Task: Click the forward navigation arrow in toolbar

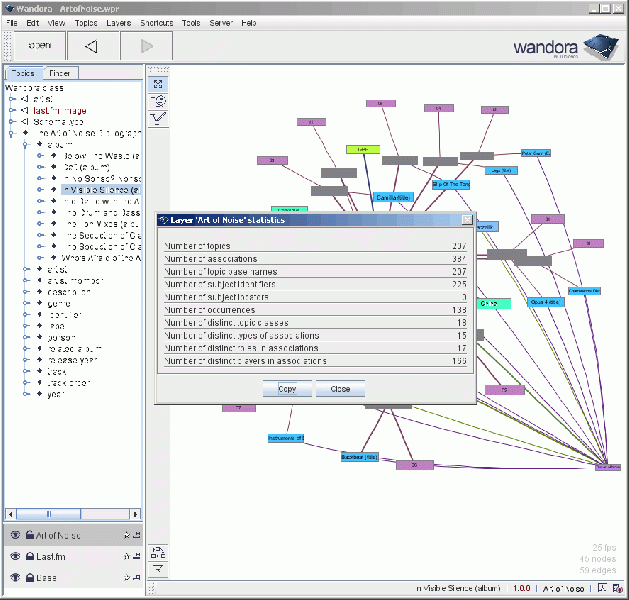Action: (x=147, y=46)
